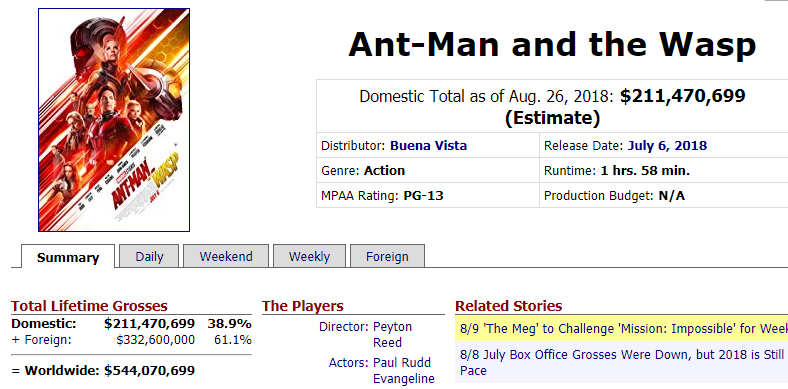Open the Weekend tab
Image resolution: width=788 pixels, height=389 pixels.
[226, 256]
